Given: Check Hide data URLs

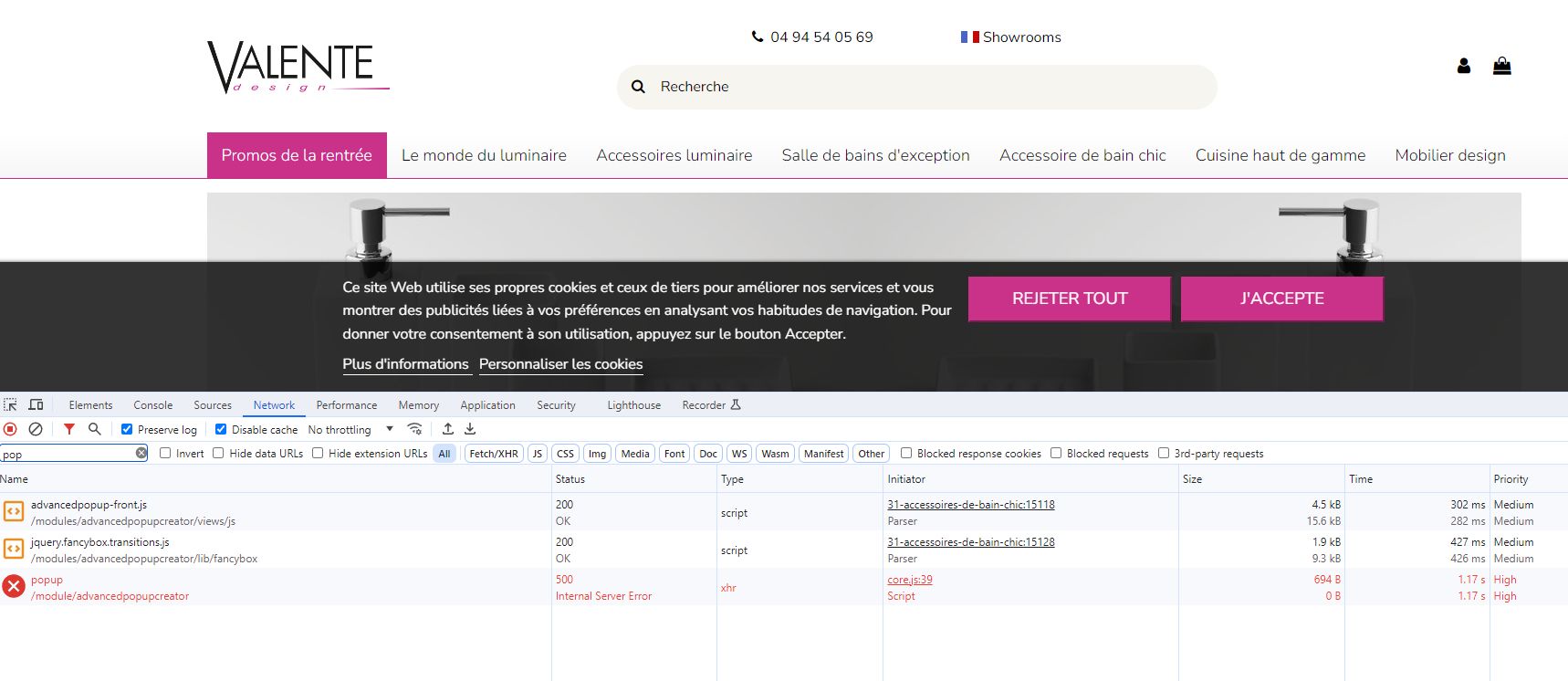Looking at the screenshot, I should [x=218, y=453].
